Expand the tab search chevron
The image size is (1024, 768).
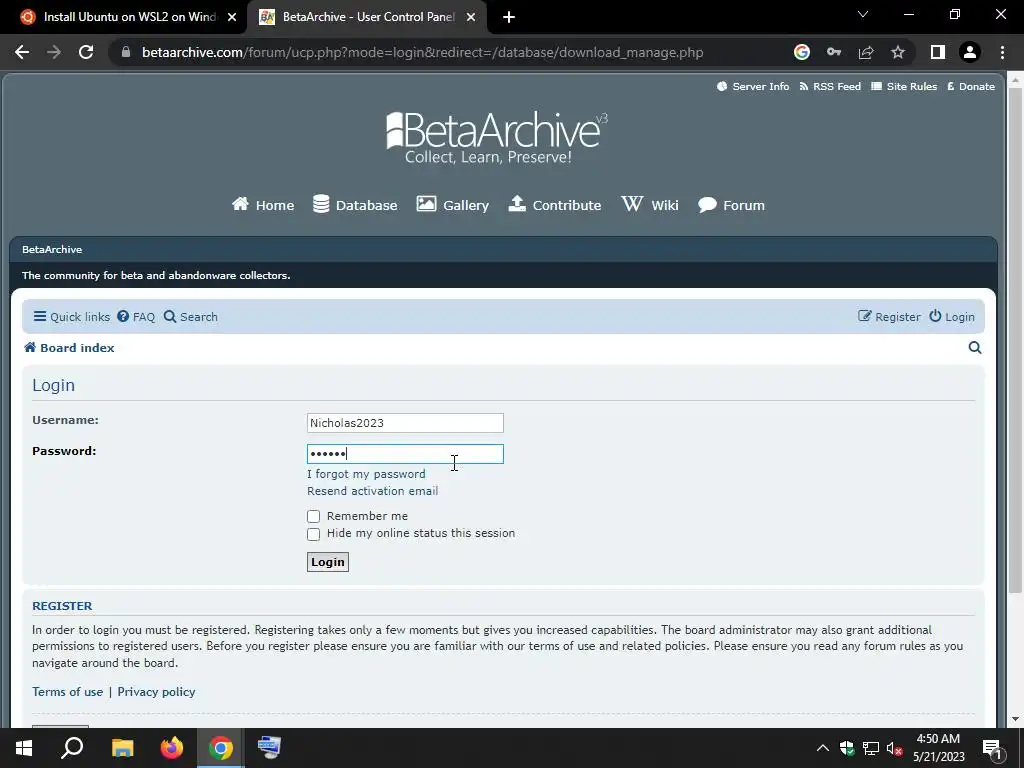tap(863, 14)
